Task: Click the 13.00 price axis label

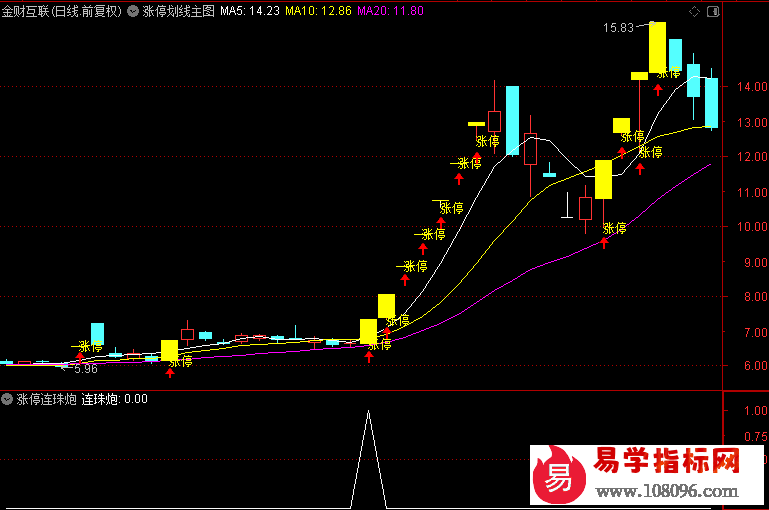Action: point(752,123)
